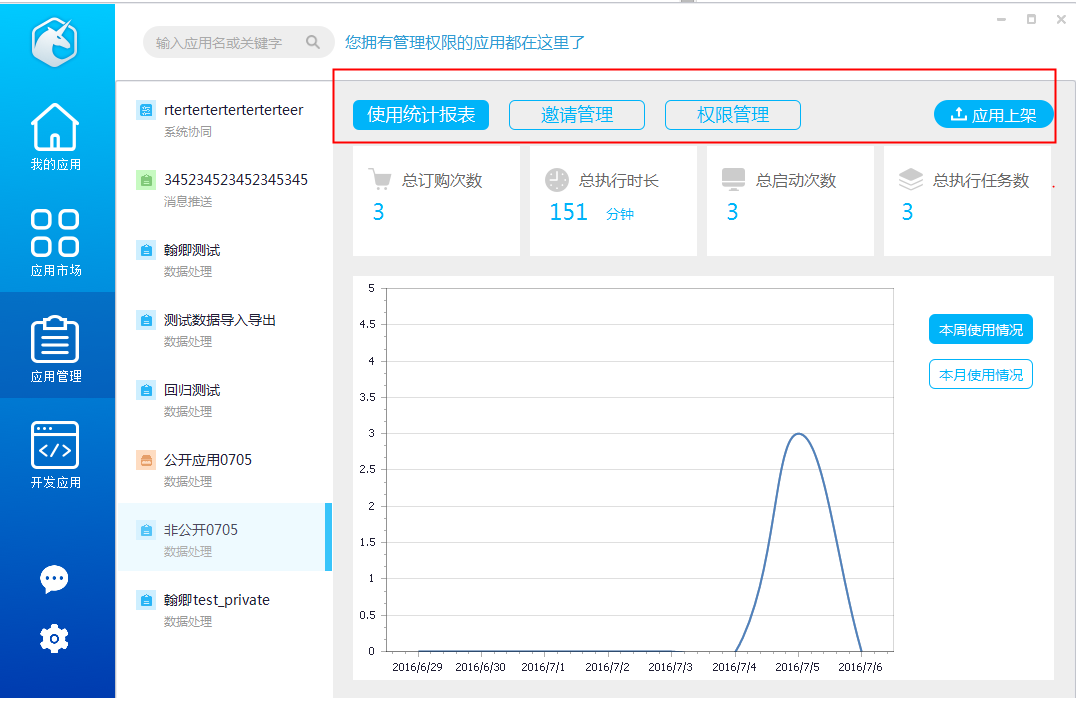Click icon of rterterterterterterteer app
This screenshot has height=701, width=1078.
click(x=146, y=110)
